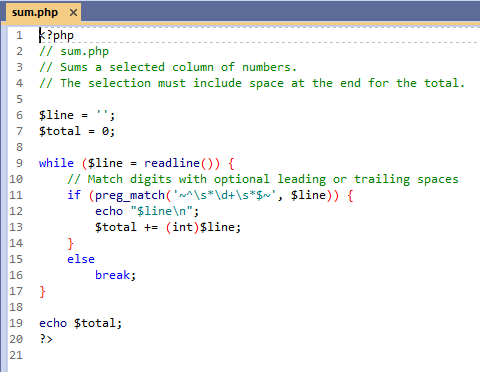The height and width of the screenshot is (372, 480).
Task: Click line number 18 in gutter
Action: point(16,307)
